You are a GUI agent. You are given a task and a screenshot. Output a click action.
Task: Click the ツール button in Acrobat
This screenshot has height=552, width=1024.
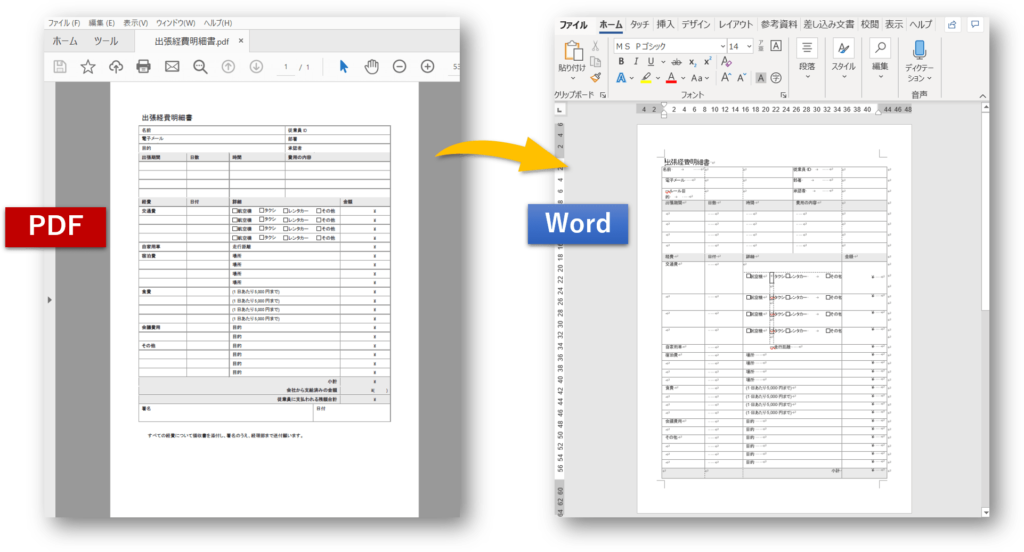coord(106,41)
